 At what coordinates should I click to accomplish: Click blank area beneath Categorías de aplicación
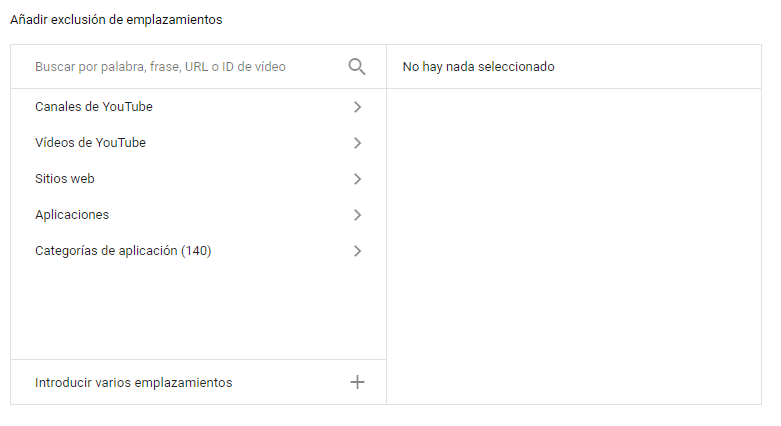pyautogui.click(x=198, y=309)
